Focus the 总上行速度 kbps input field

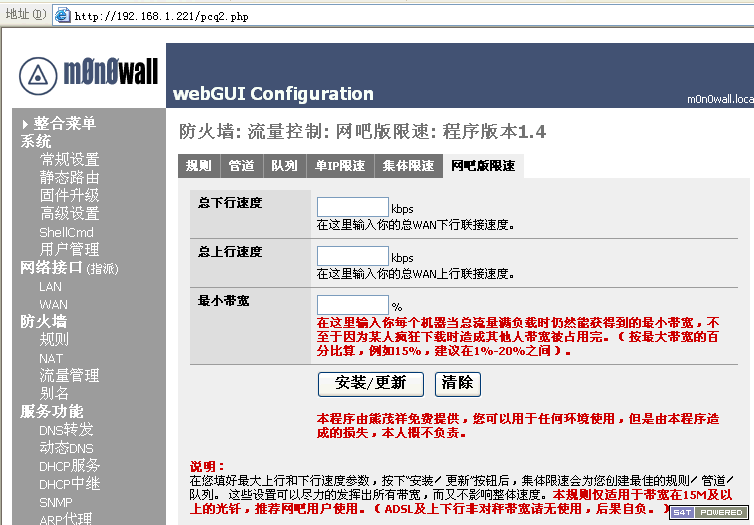point(352,256)
